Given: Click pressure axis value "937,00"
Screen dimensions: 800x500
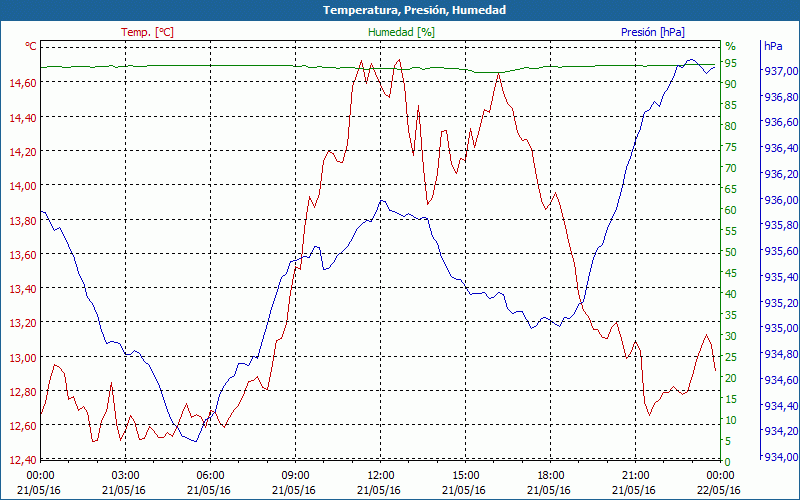Looking at the screenshot, I should point(780,71).
